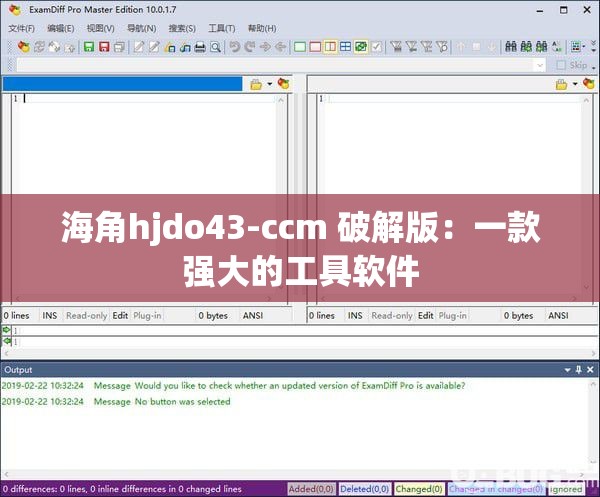Viewport: 600px width, 497px height.
Task: Click Plug-in in left pane status bar
Action: click(147, 316)
